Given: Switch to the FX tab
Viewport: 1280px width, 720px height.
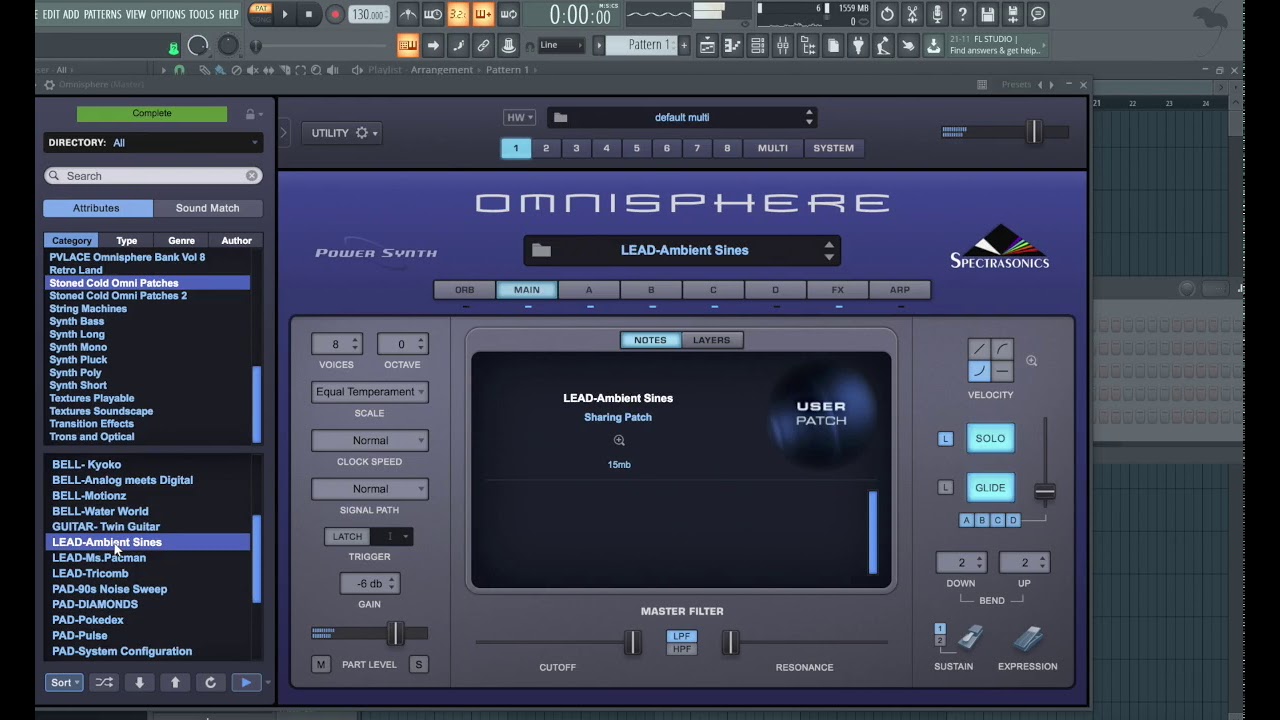Looking at the screenshot, I should (838, 290).
